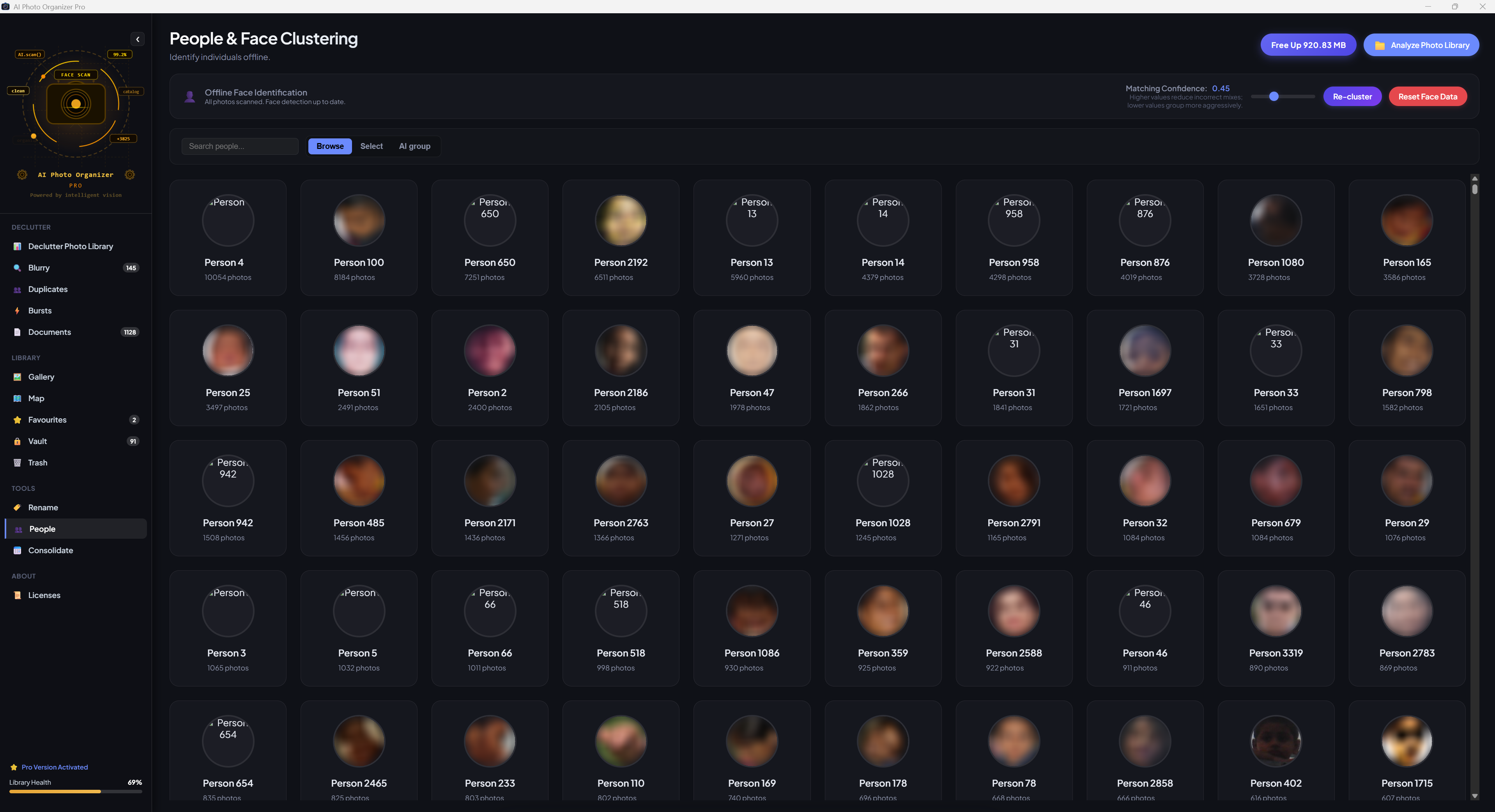Select the People sidebar icon

tap(19, 529)
